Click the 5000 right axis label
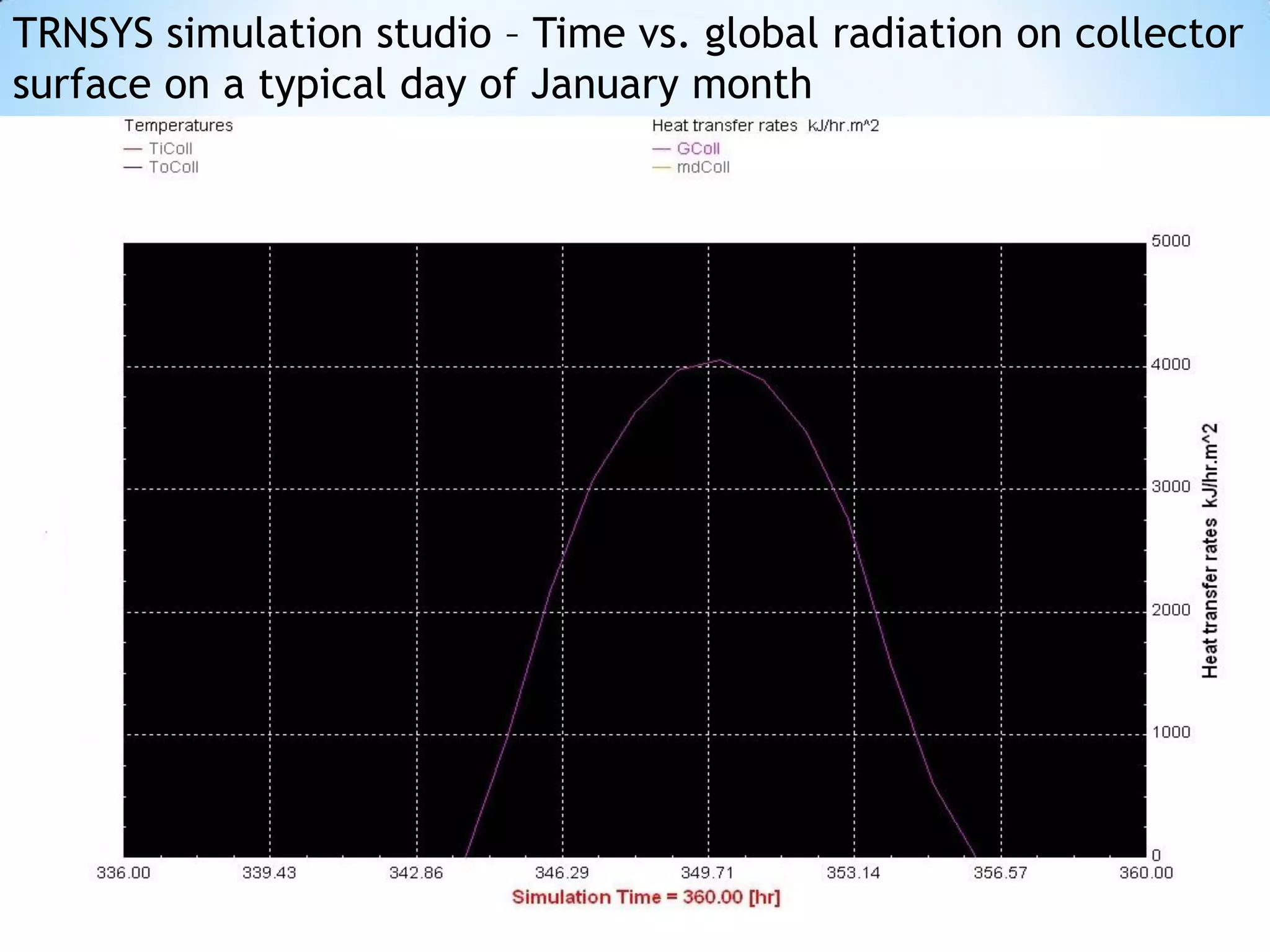Viewport: 1270px width, 952px height. point(1171,241)
